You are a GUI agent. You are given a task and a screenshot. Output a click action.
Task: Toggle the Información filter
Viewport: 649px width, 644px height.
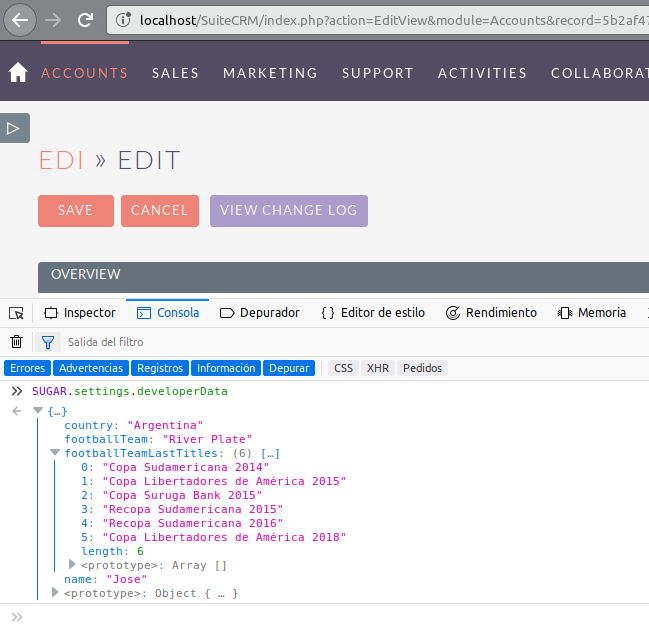[x=226, y=368]
